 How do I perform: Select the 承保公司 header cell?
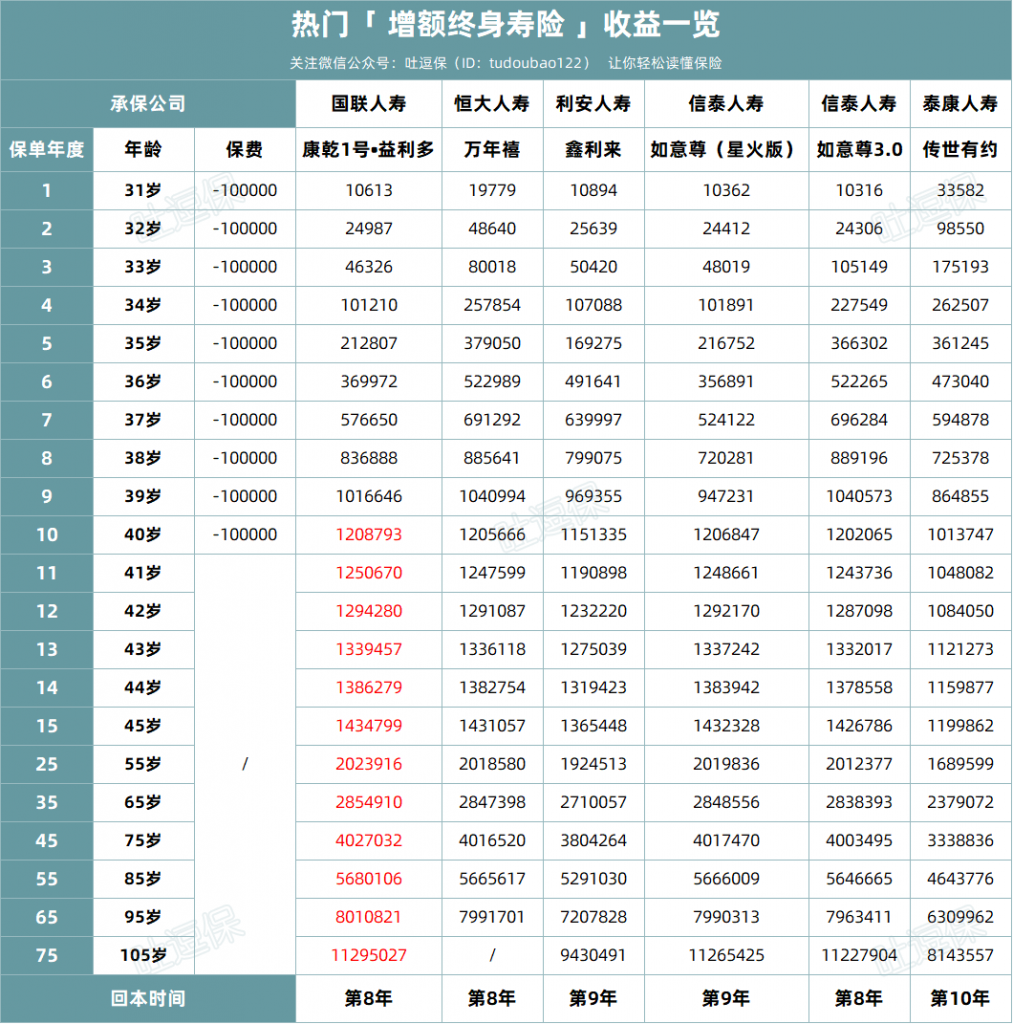click(148, 104)
